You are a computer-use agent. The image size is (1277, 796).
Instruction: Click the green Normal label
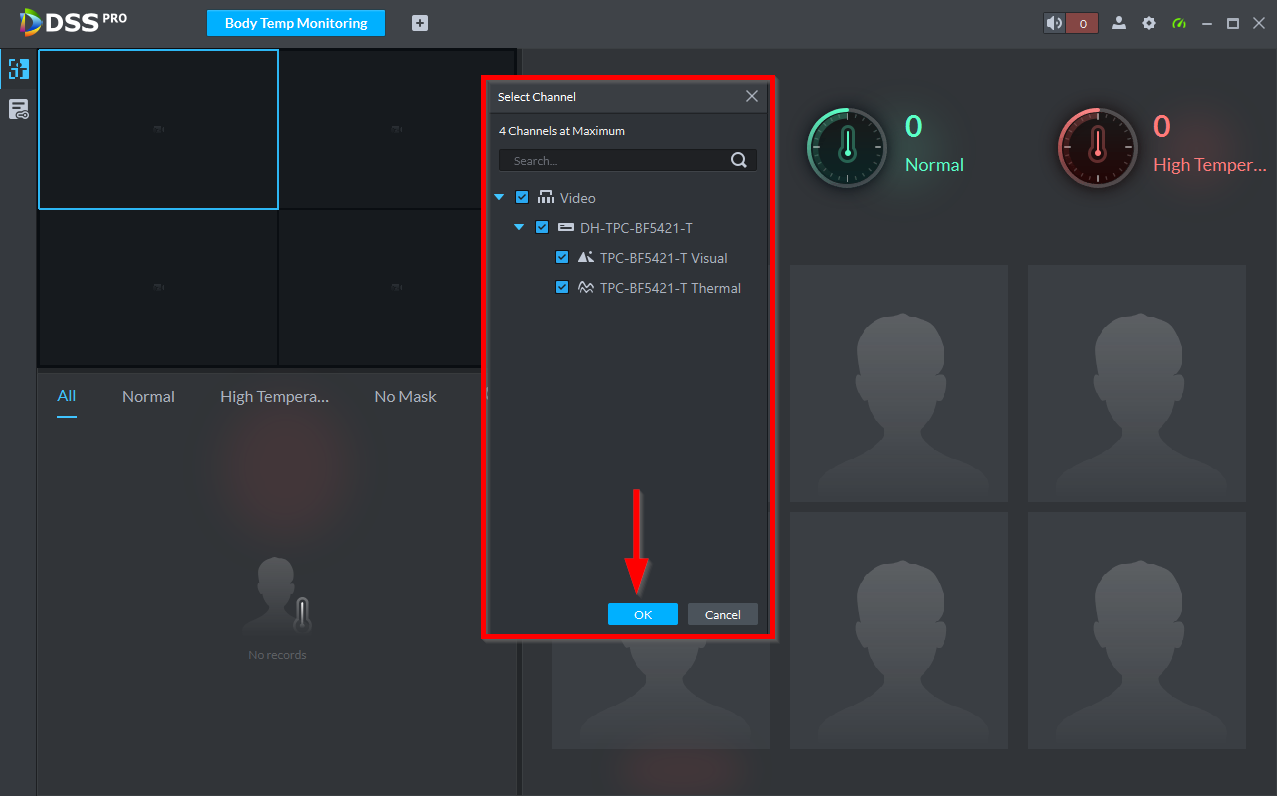pyautogui.click(x=934, y=165)
